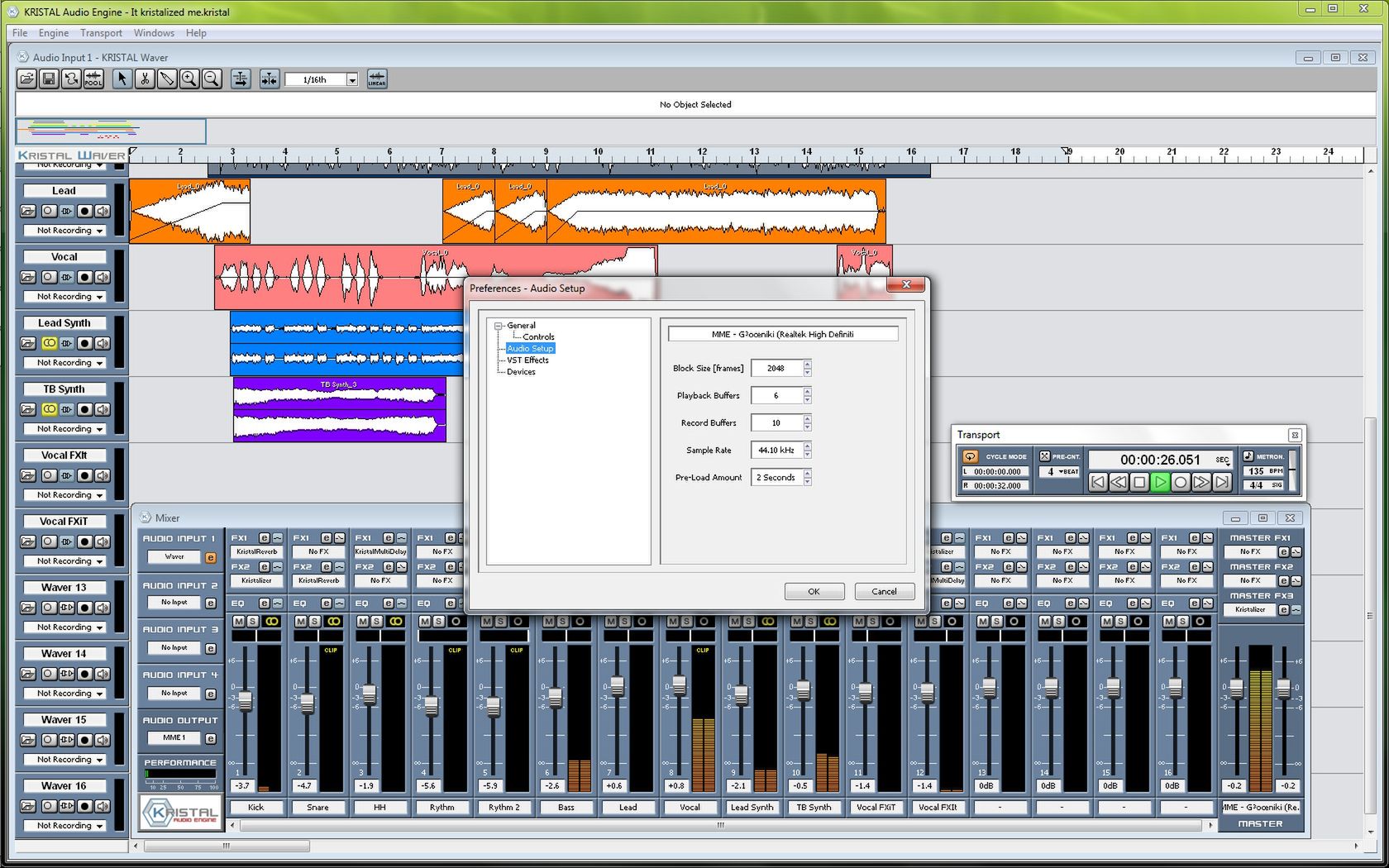Select VST Effects in Preferences tree
This screenshot has width=1389, height=868.
(527, 360)
